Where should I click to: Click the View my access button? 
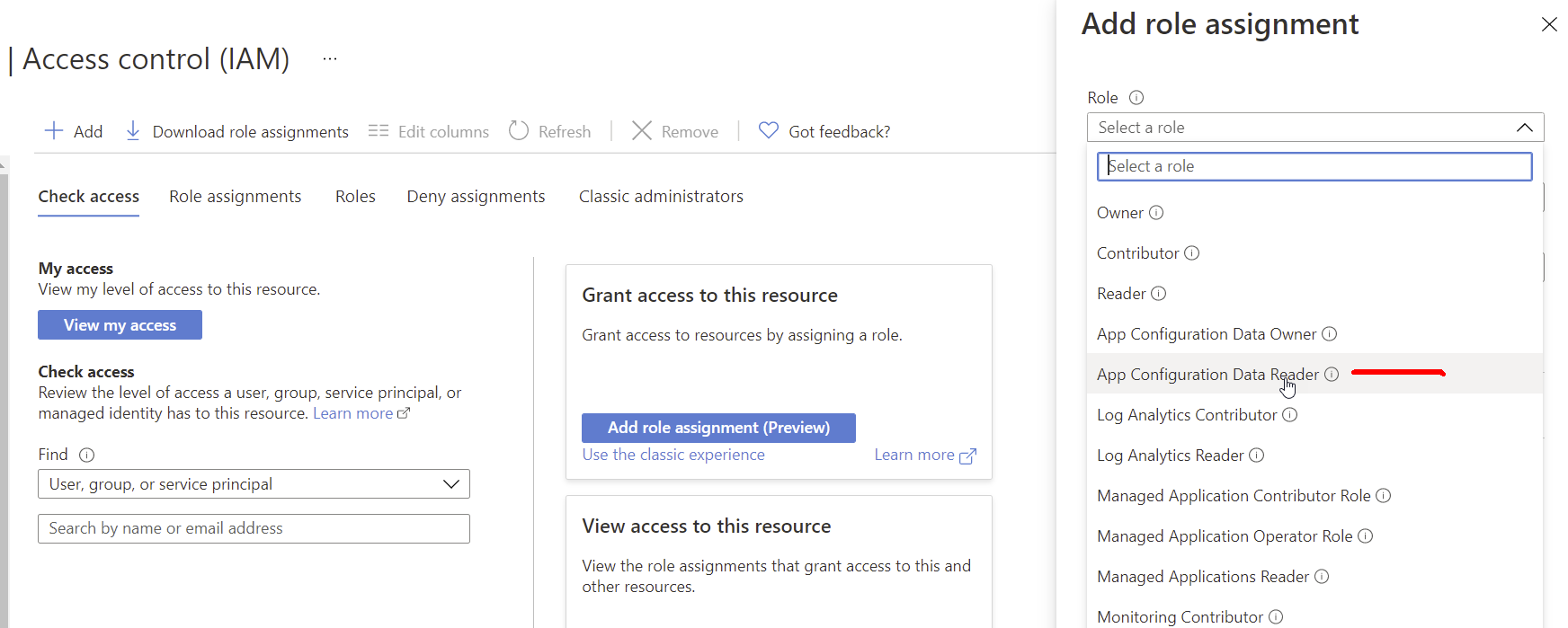pos(120,325)
